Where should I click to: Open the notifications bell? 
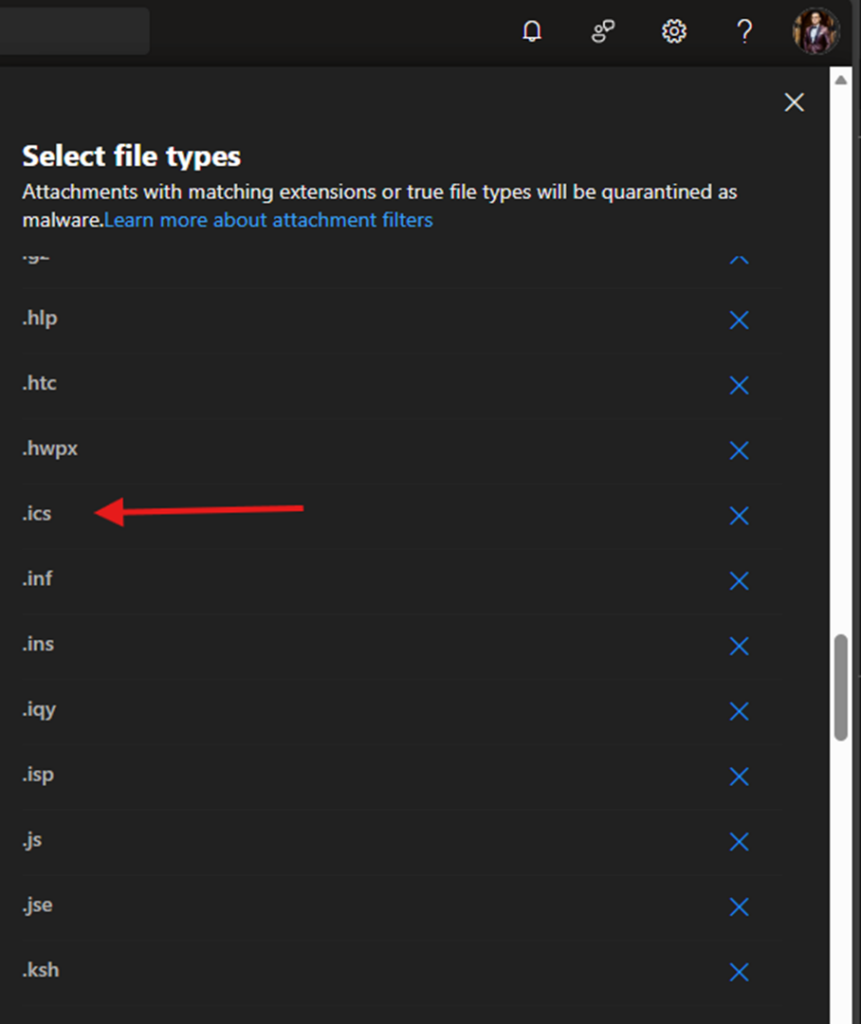click(532, 32)
